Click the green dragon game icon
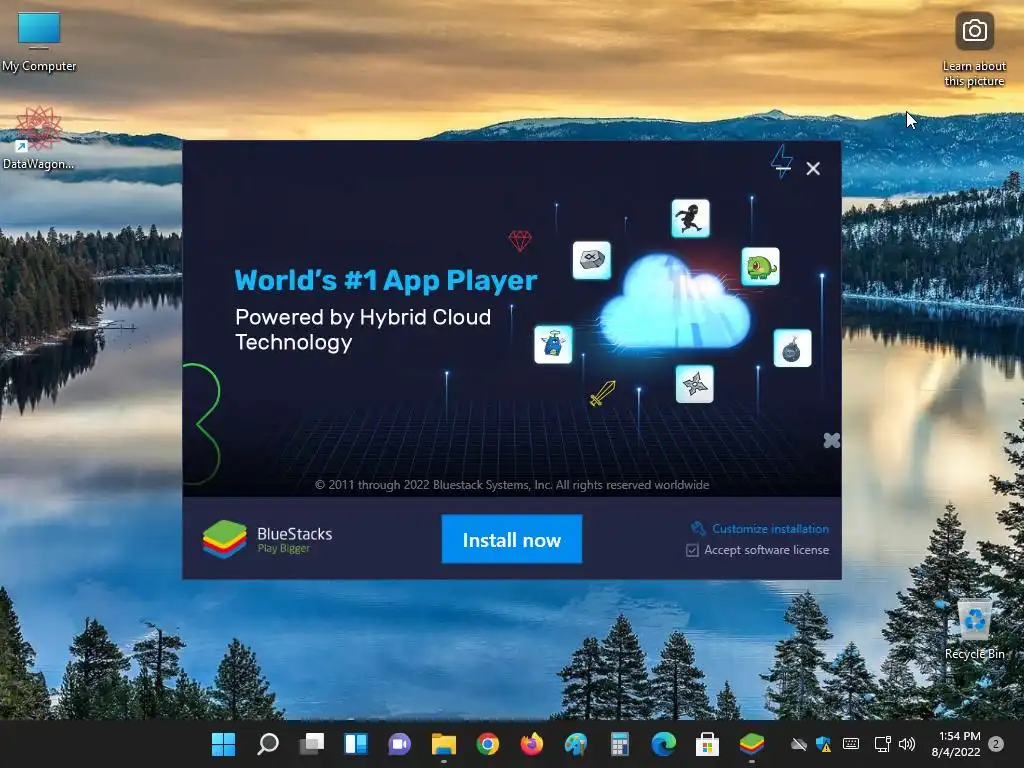Screen dimensions: 1024x768 (x=760, y=266)
